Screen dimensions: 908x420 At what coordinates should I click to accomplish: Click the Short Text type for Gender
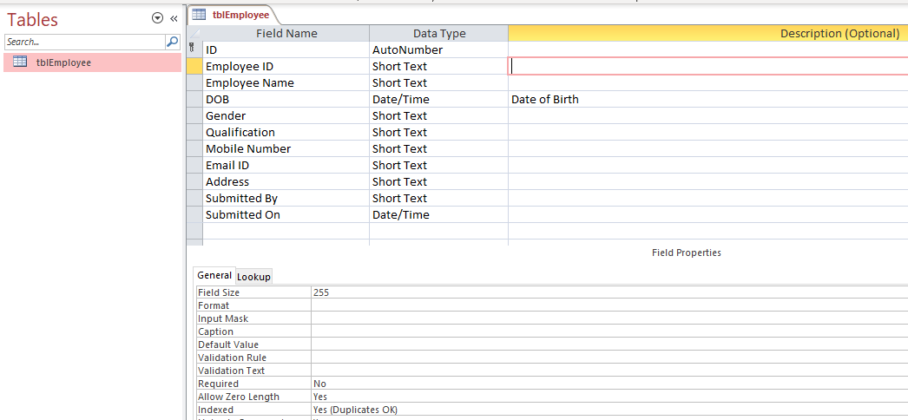click(x=439, y=116)
